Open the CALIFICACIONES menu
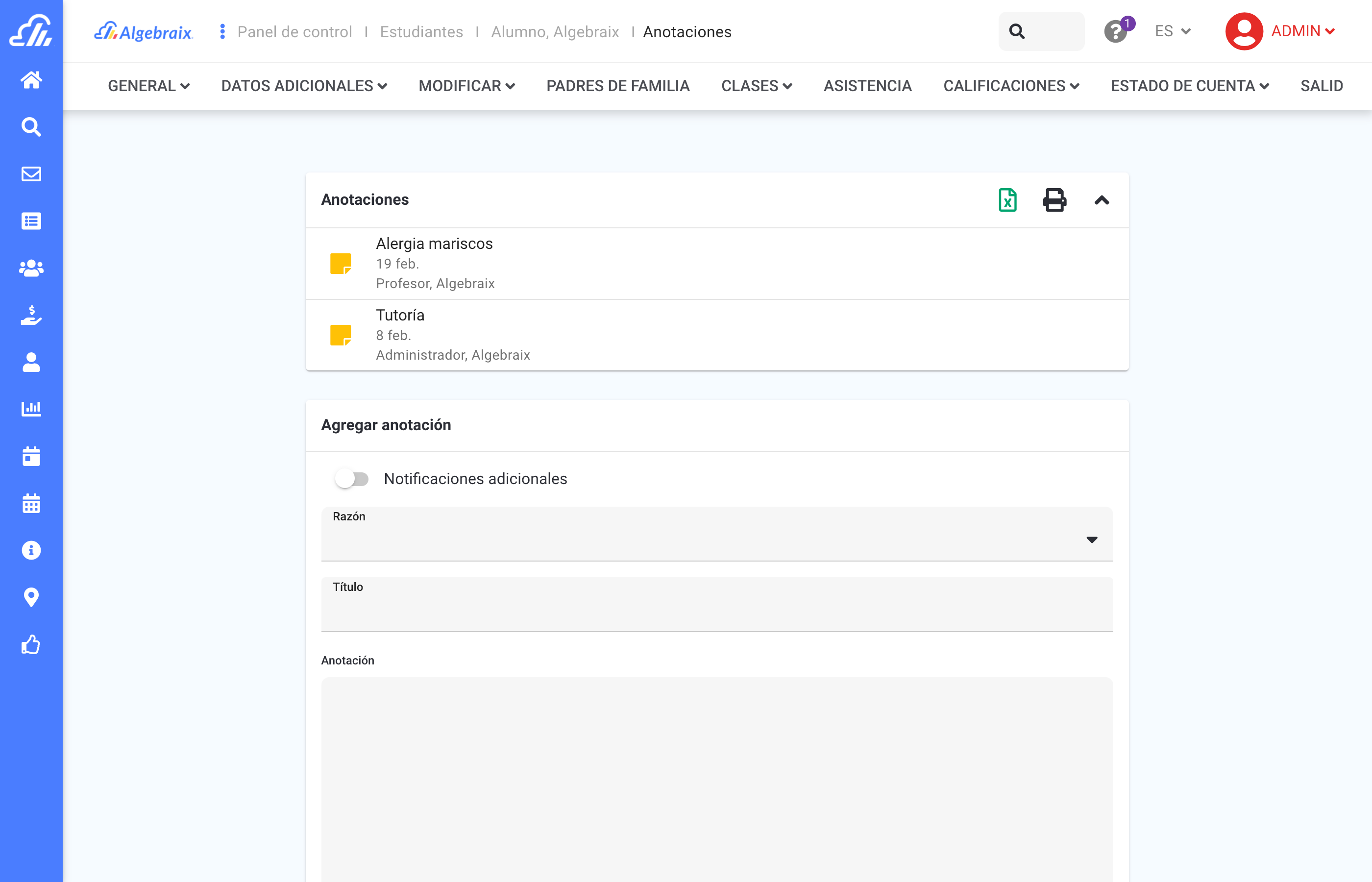 [x=1011, y=86]
